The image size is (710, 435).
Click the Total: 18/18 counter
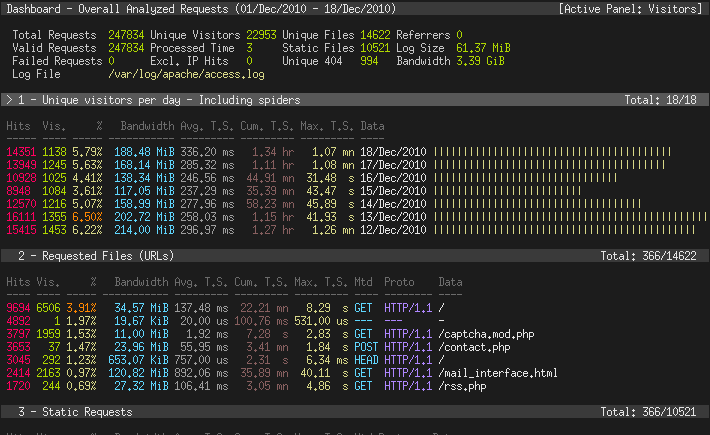pyautogui.click(x=661, y=100)
